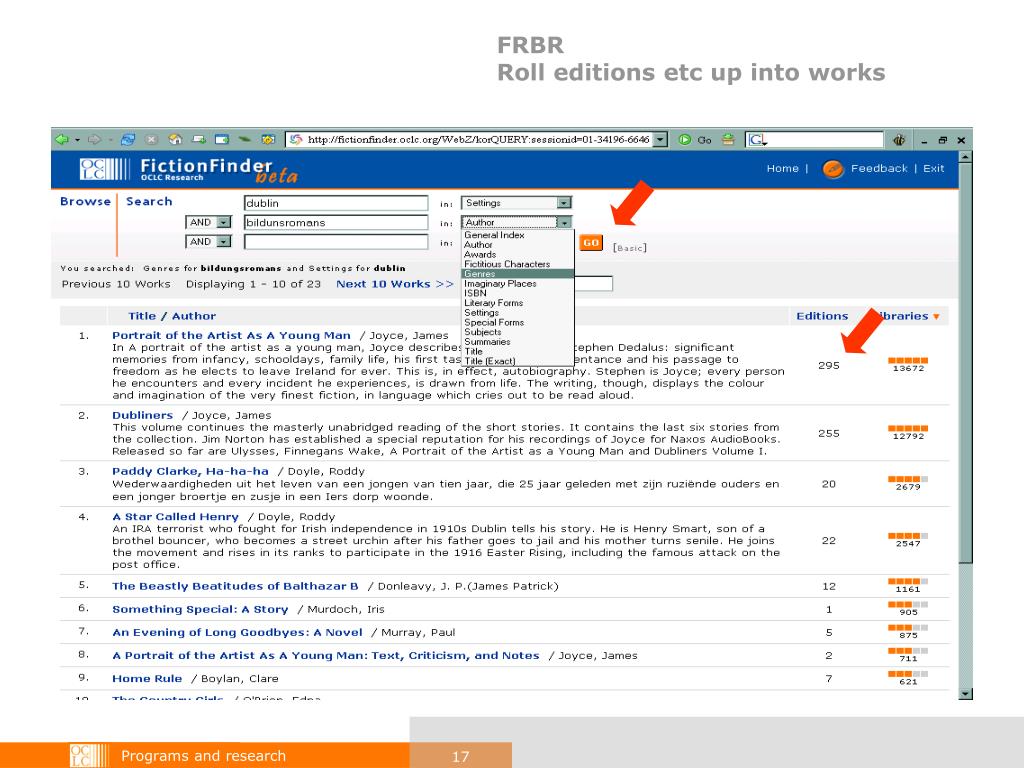1024x768 pixels.
Task: Choose Imaginary Places option
Action: 500,284
